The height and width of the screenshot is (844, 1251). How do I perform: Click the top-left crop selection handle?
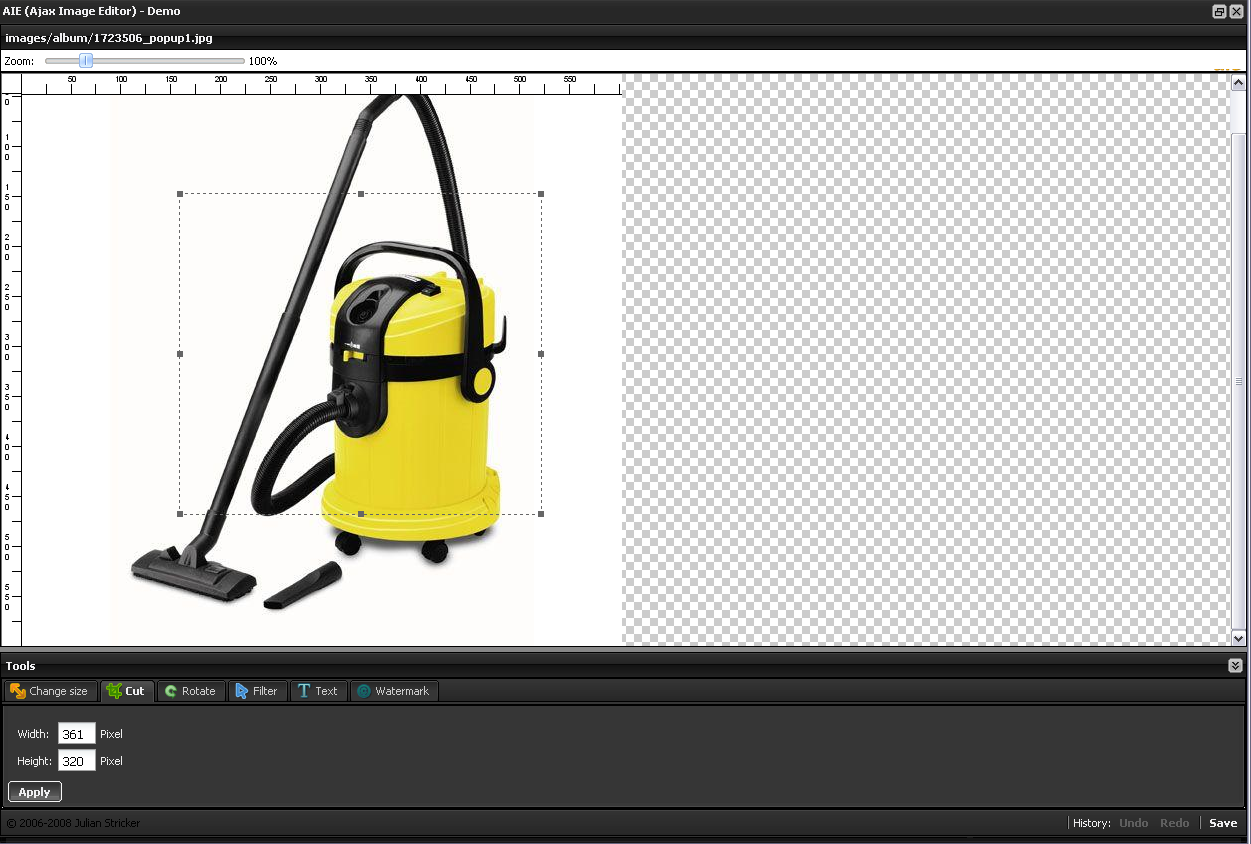[x=180, y=194]
